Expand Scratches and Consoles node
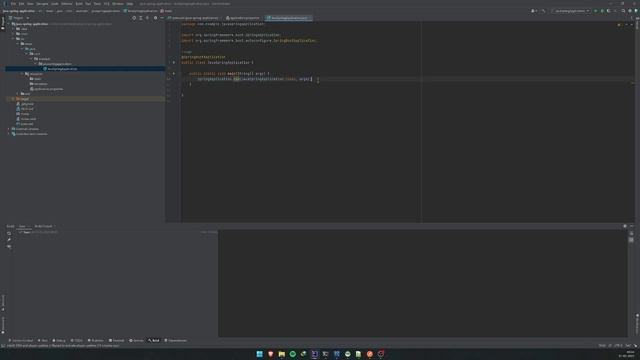Screen dimensions: 640x360 (x=9, y=134)
